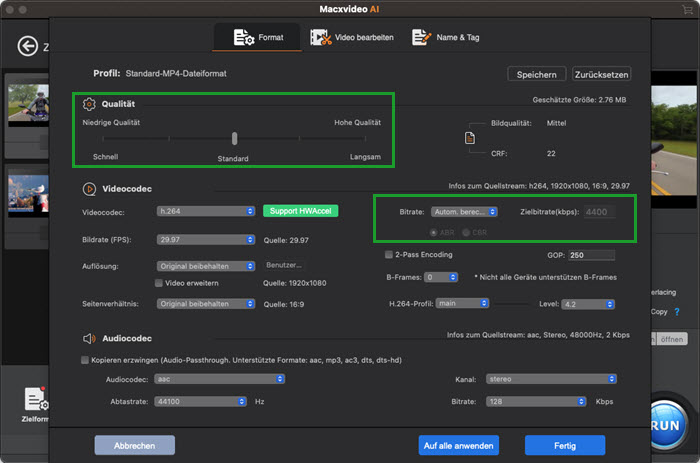The width and height of the screenshot is (700, 463).
Task: Start conversion with the RUN button
Action: click(x=665, y=424)
